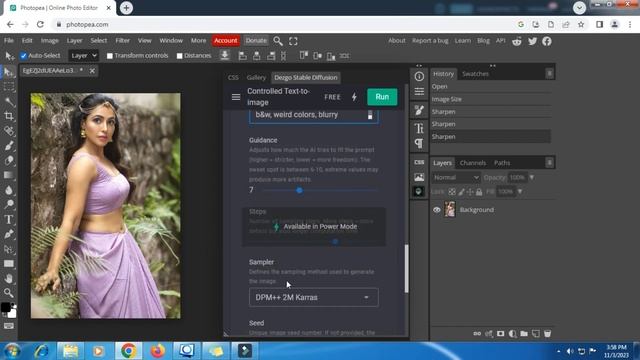
Task: Open the Properties sliders panel icon
Action: pyautogui.click(x=419, y=91)
